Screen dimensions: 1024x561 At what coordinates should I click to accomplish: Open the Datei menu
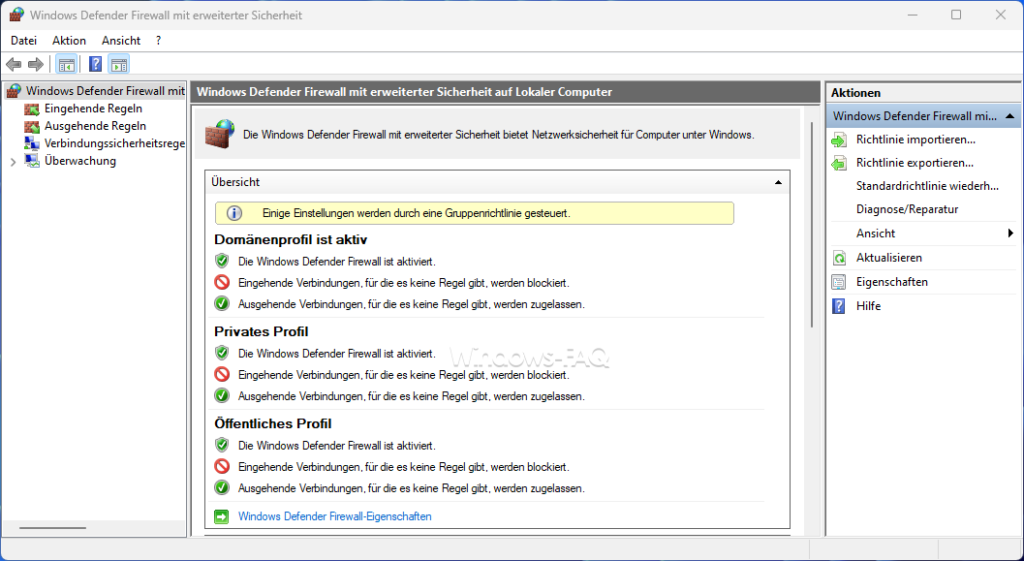[x=24, y=40]
